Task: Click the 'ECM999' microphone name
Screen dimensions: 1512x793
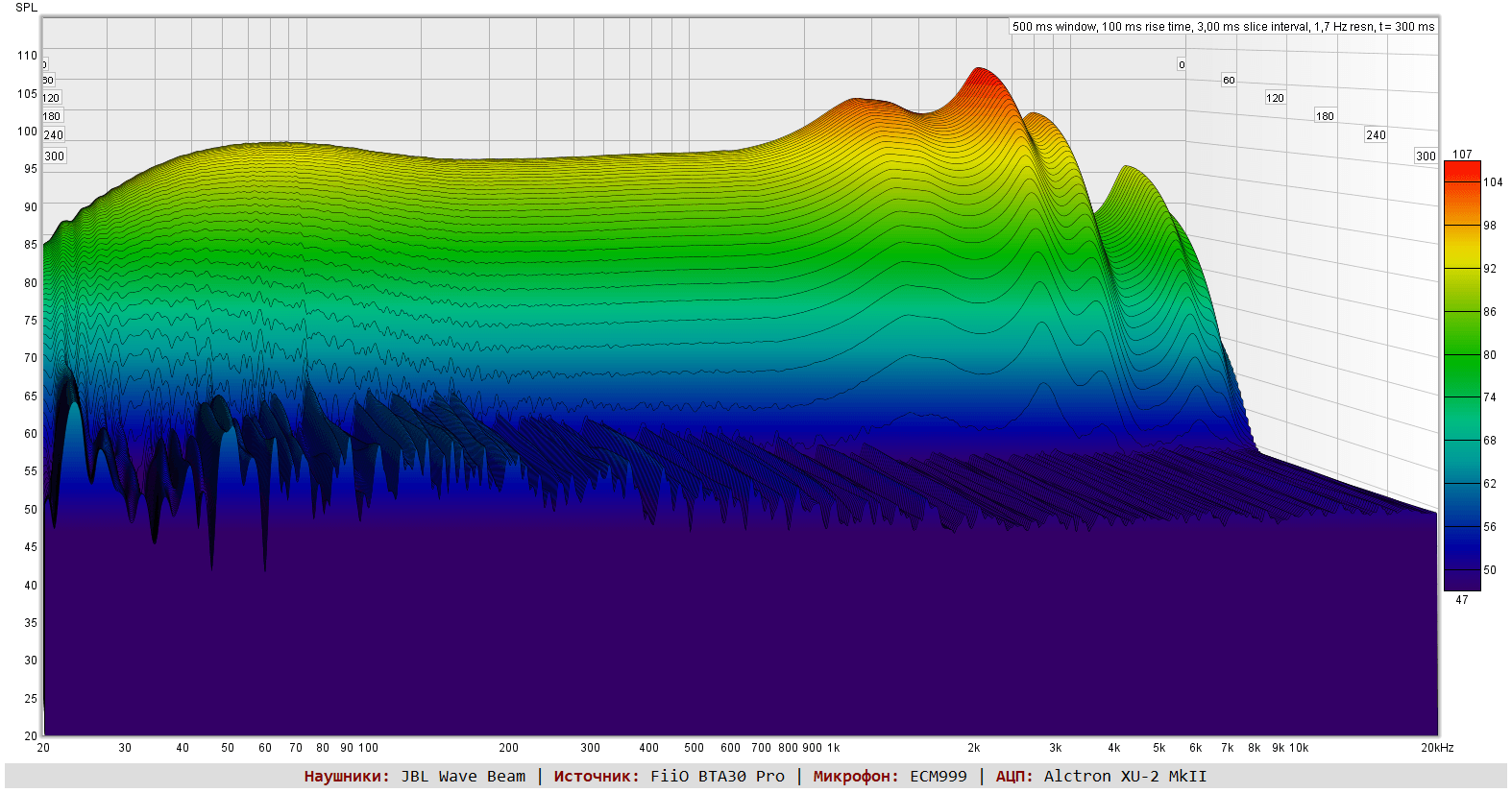Action: coord(939,777)
